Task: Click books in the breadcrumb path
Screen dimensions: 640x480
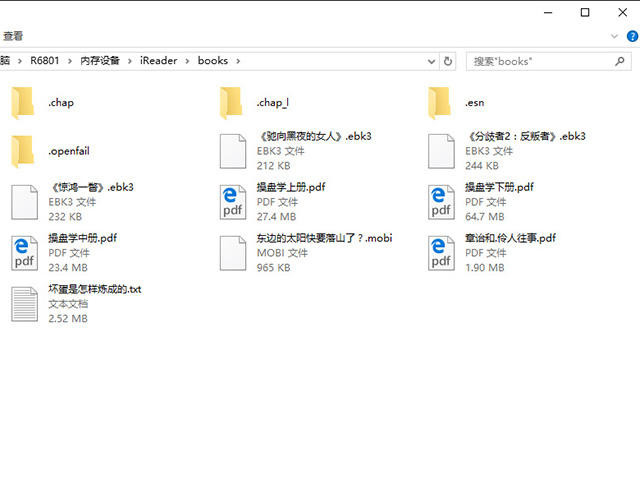Action: (213, 61)
